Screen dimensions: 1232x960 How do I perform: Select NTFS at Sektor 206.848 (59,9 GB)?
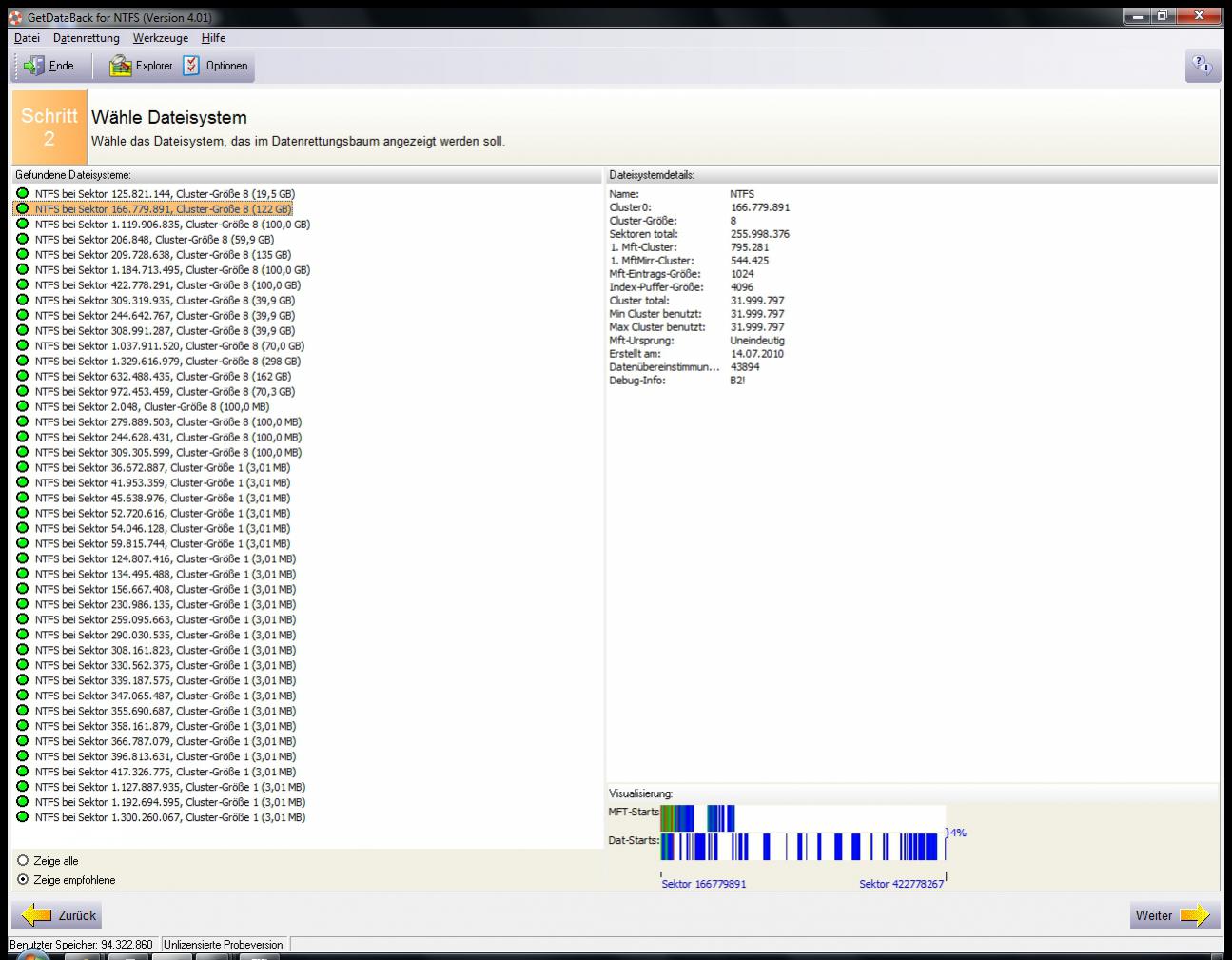point(146,240)
